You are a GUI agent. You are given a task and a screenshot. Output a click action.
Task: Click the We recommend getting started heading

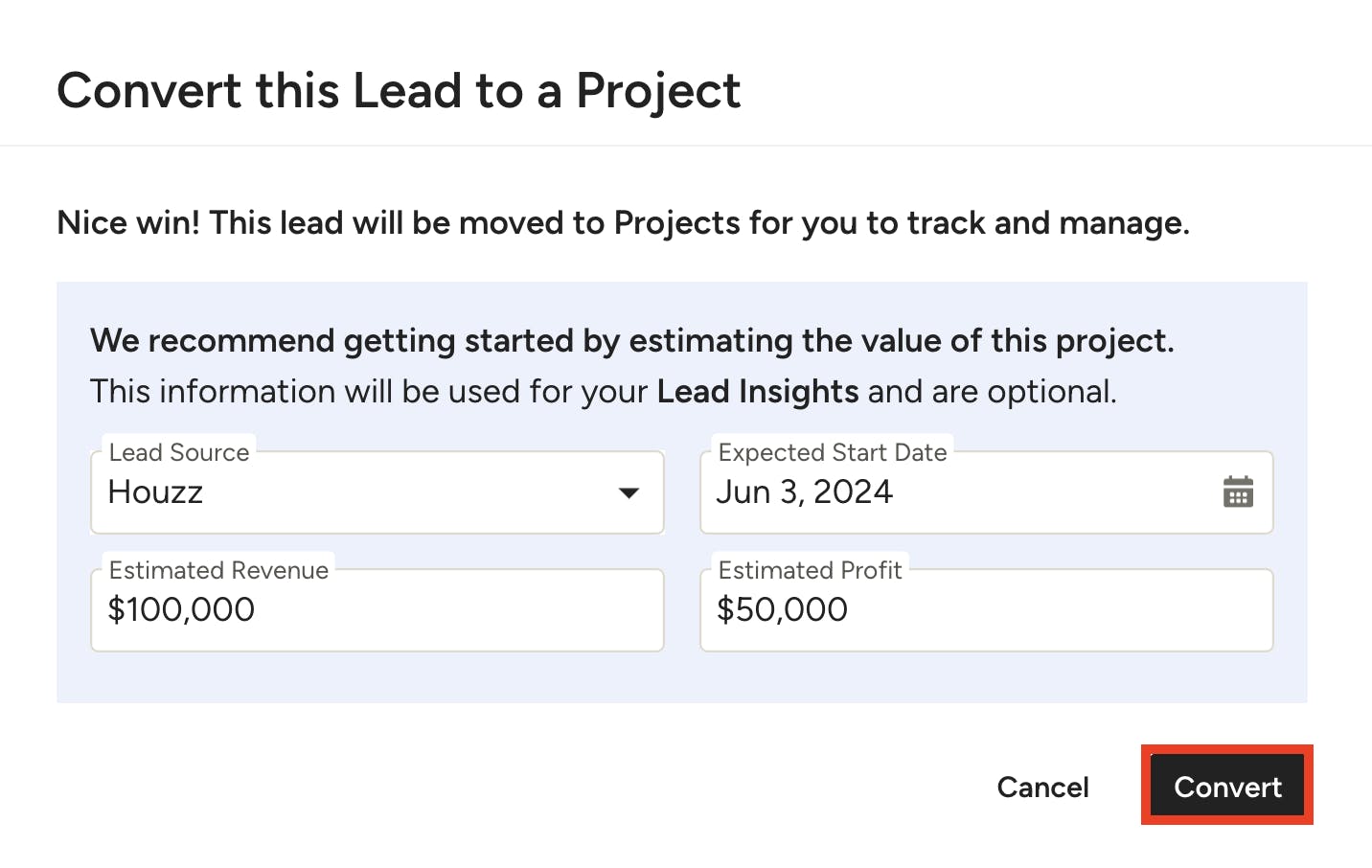click(x=632, y=341)
